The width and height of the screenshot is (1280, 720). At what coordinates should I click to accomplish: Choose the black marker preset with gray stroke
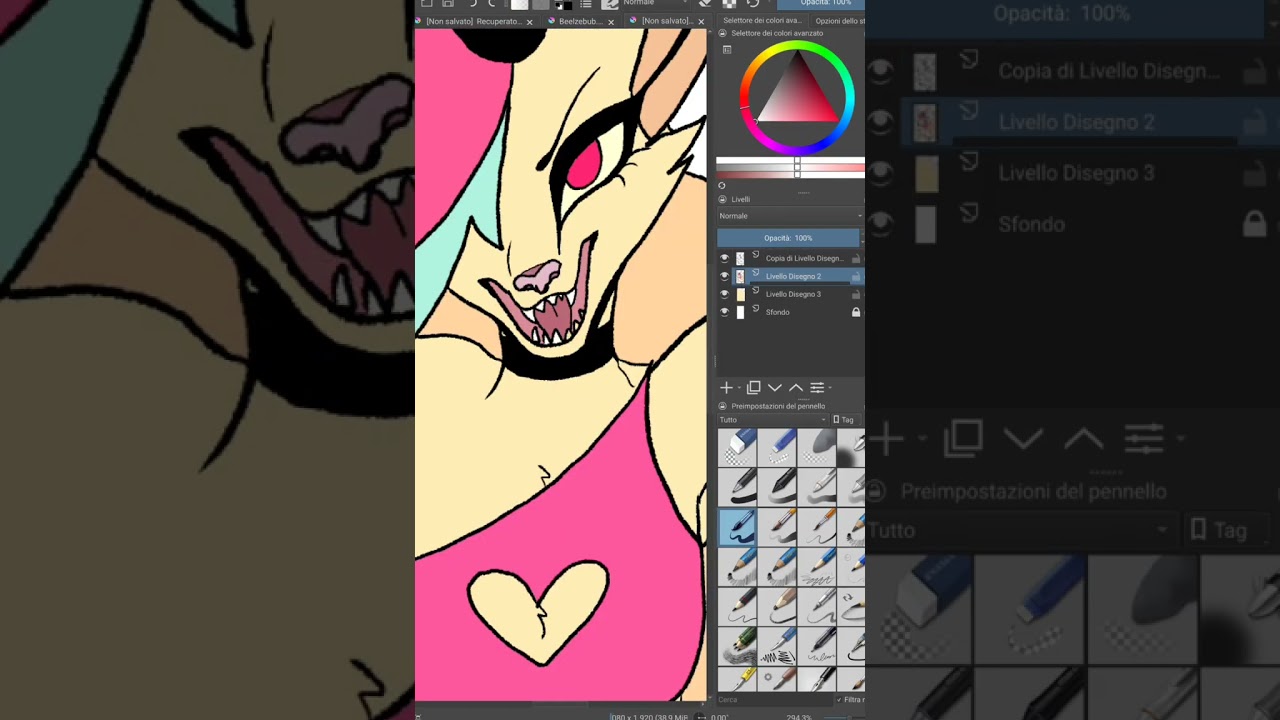777,487
